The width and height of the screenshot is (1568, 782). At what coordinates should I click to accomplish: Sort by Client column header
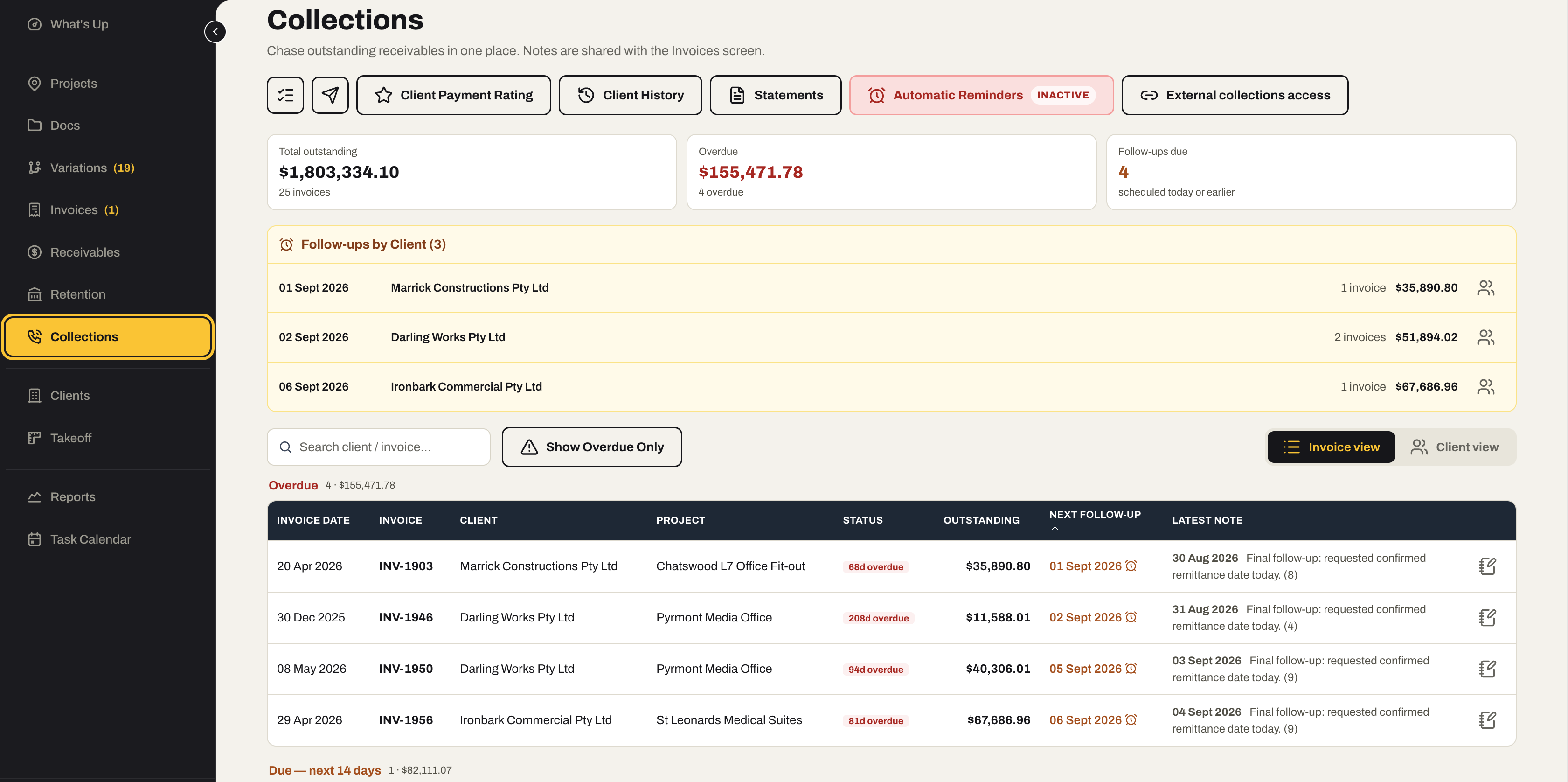pos(479,520)
